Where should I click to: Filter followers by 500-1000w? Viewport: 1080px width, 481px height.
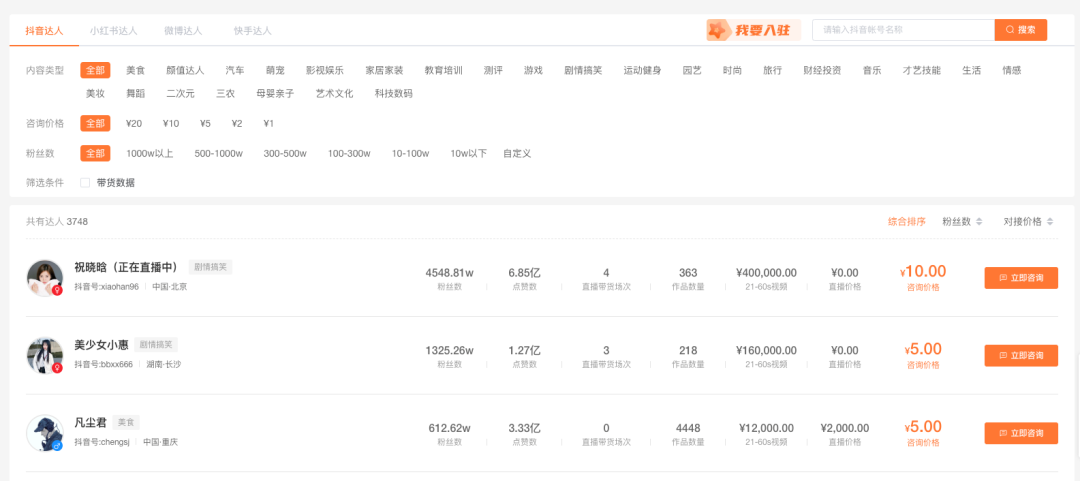click(x=218, y=153)
